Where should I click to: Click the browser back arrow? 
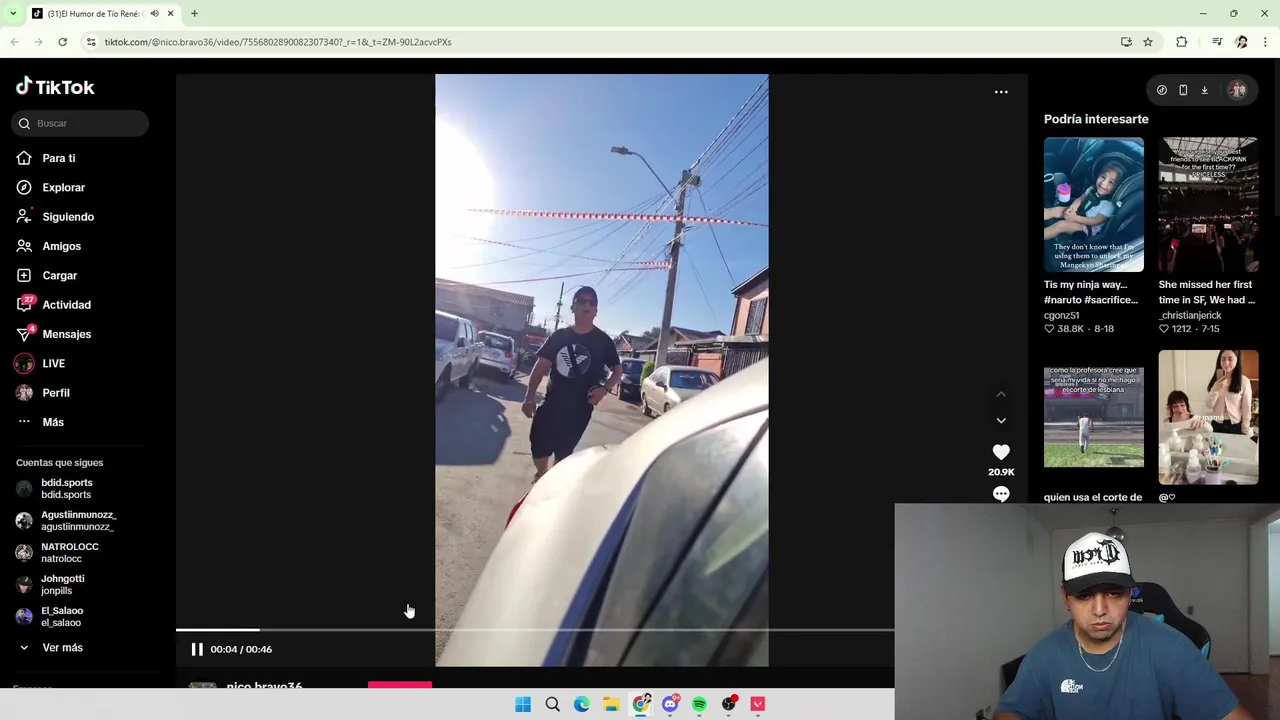click(x=14, y=42)
